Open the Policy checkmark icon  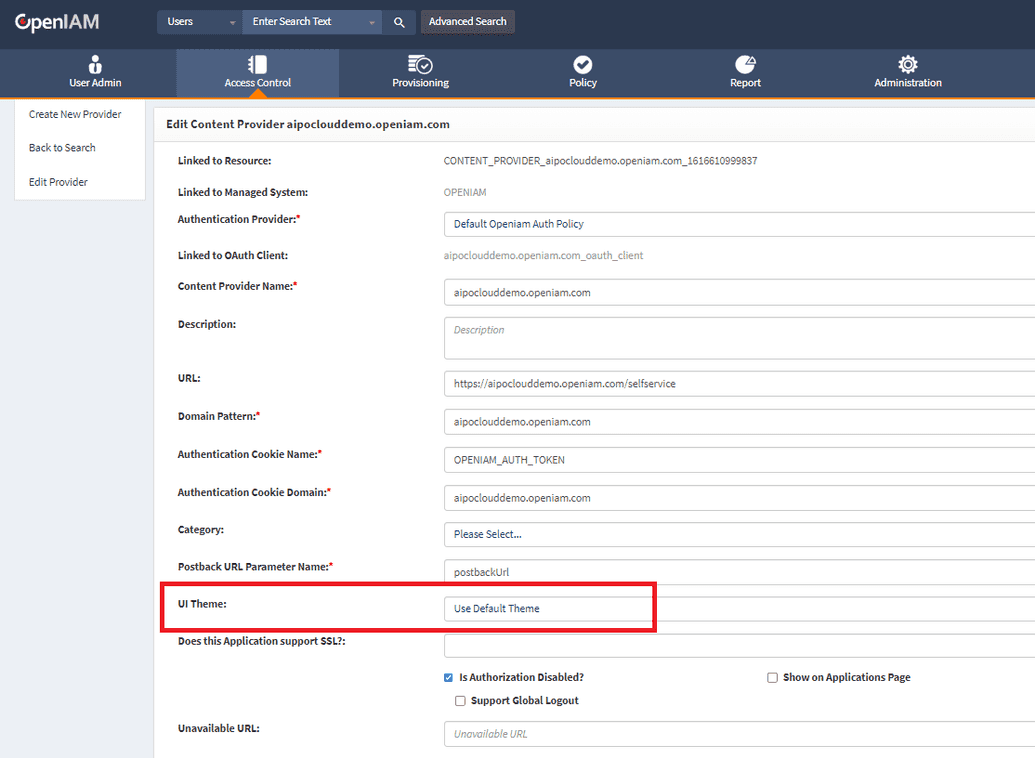pyautogui.click(x=583, y=64)
